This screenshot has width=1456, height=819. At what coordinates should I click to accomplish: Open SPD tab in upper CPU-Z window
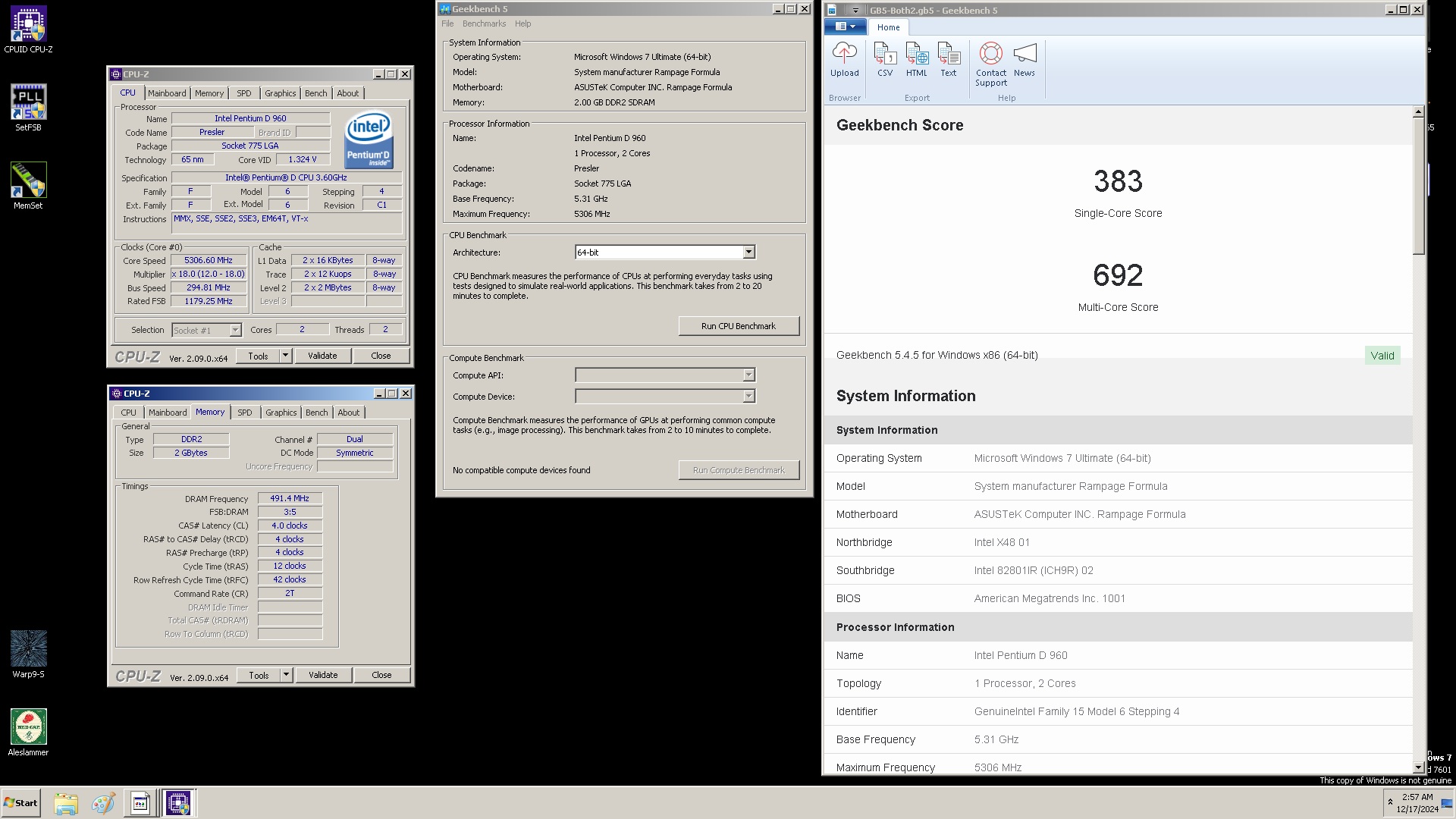coord(244,93)
